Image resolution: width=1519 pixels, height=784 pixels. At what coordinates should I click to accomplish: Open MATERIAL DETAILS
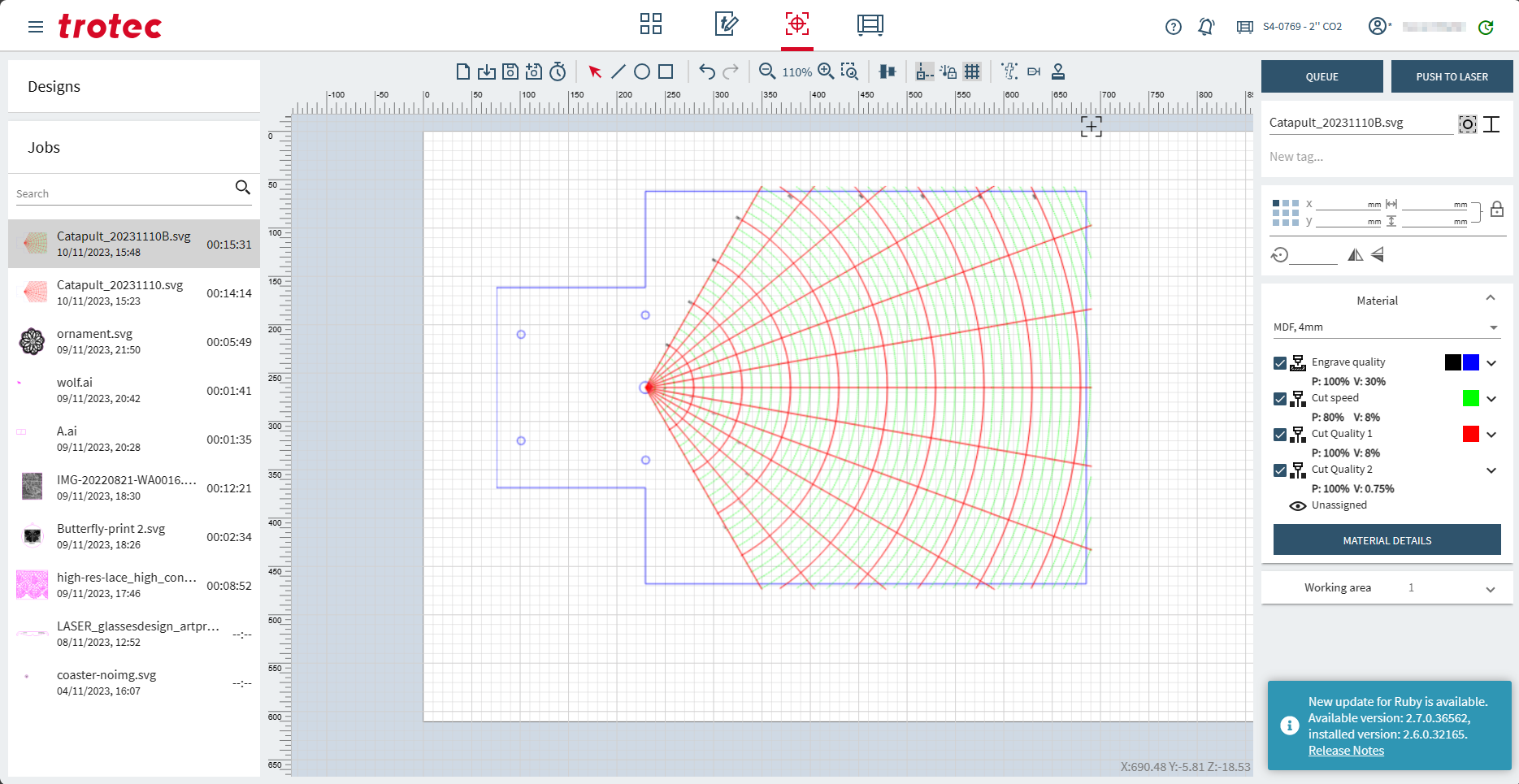click(x=1387, y=540)
